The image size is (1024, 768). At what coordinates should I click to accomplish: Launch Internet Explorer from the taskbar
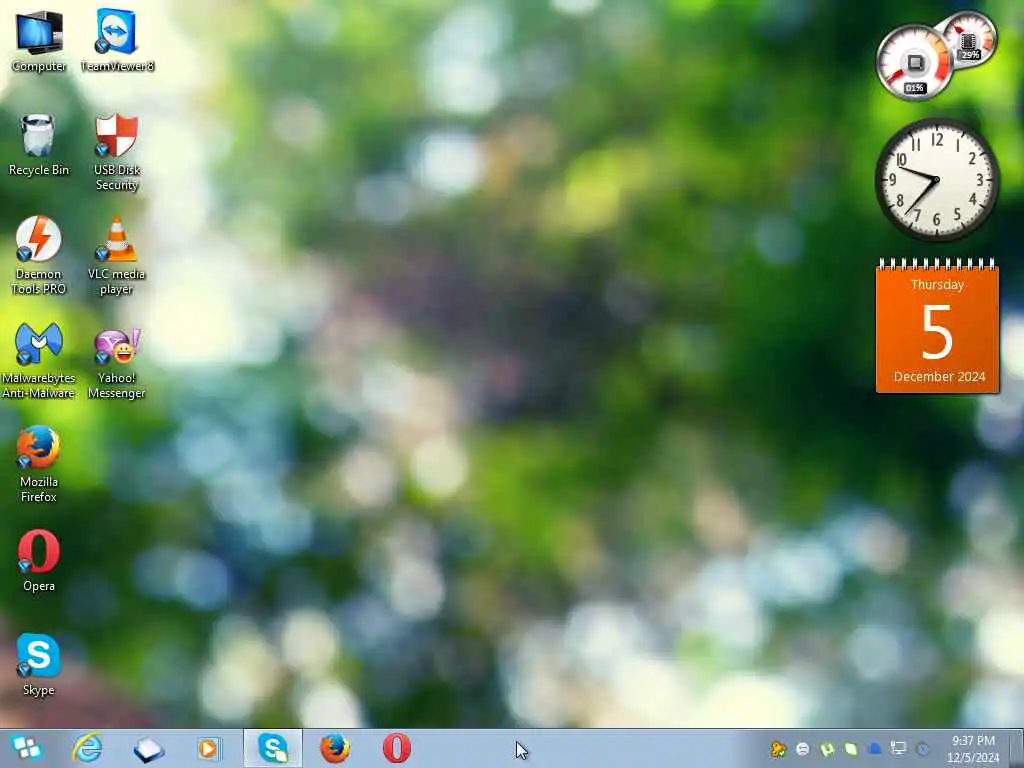pyautogui.click(x=87, y=748)
